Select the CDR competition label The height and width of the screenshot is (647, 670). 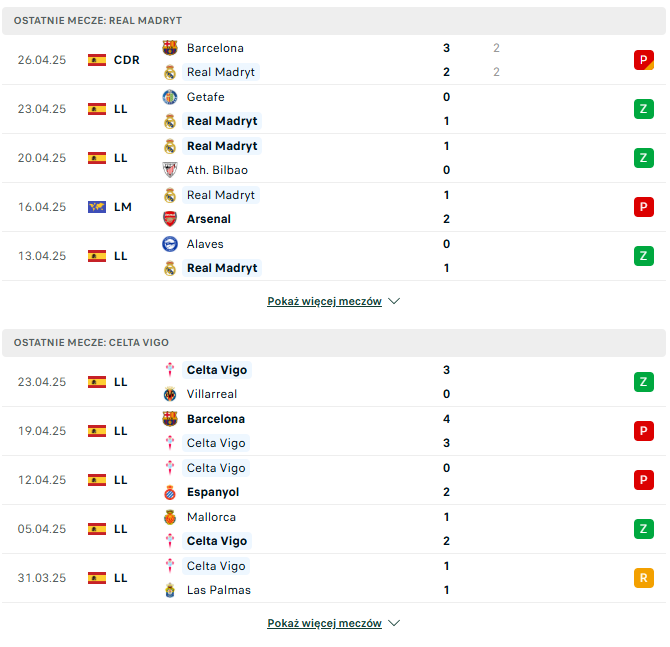tap(126, 60)
